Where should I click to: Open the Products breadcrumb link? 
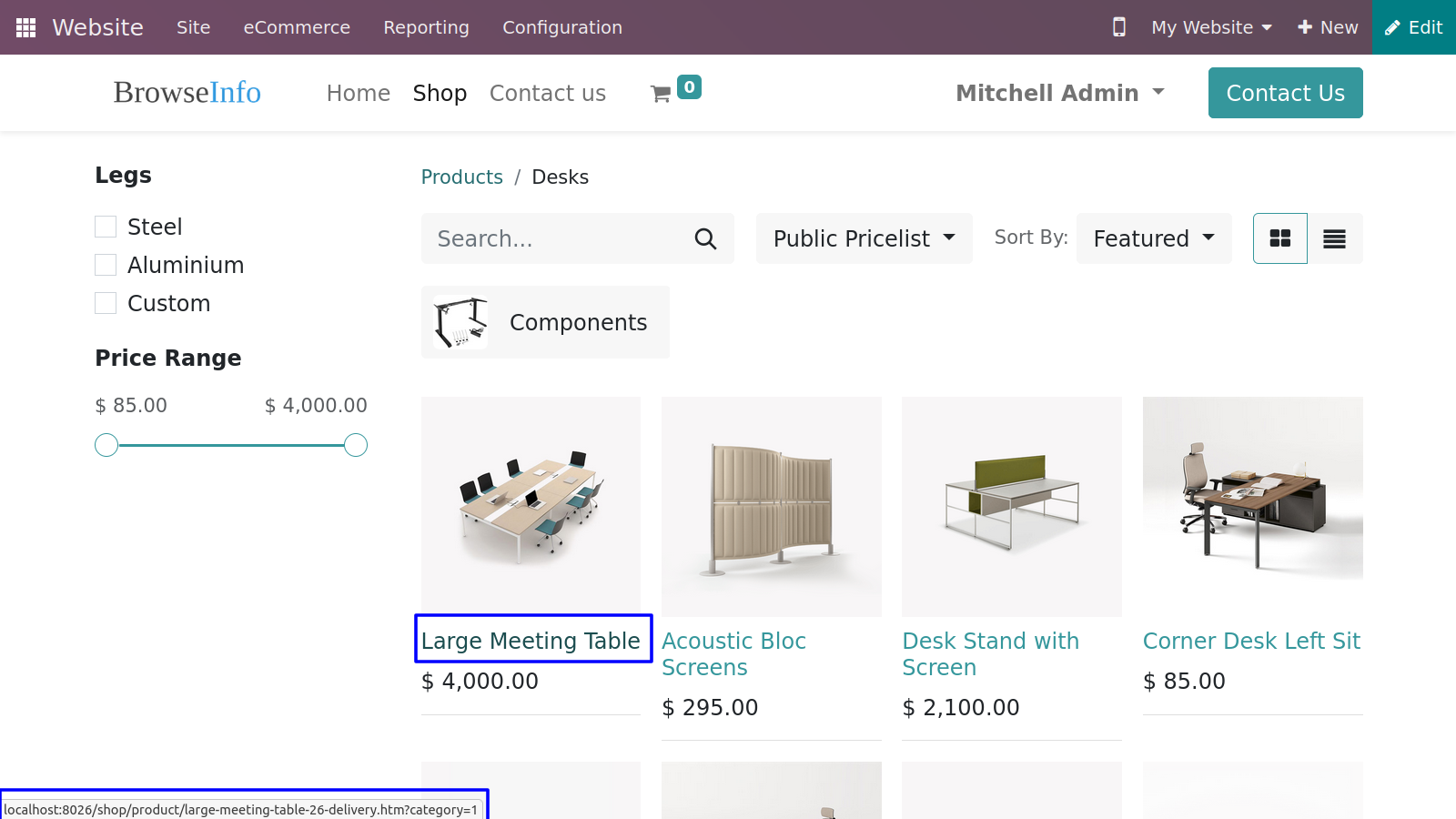(462, 177)
